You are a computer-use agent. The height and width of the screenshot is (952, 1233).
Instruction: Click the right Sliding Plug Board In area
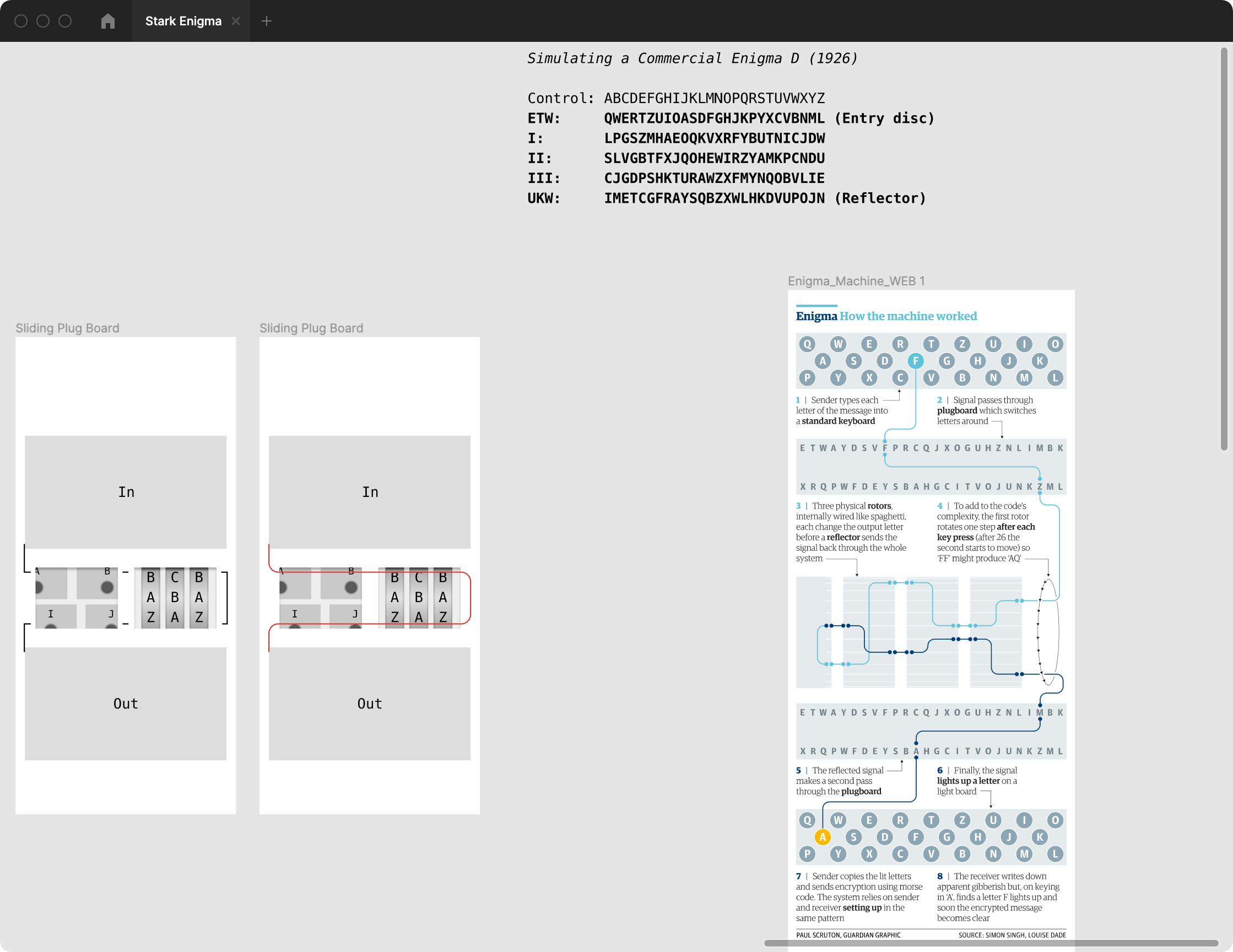tap(370, 491)
